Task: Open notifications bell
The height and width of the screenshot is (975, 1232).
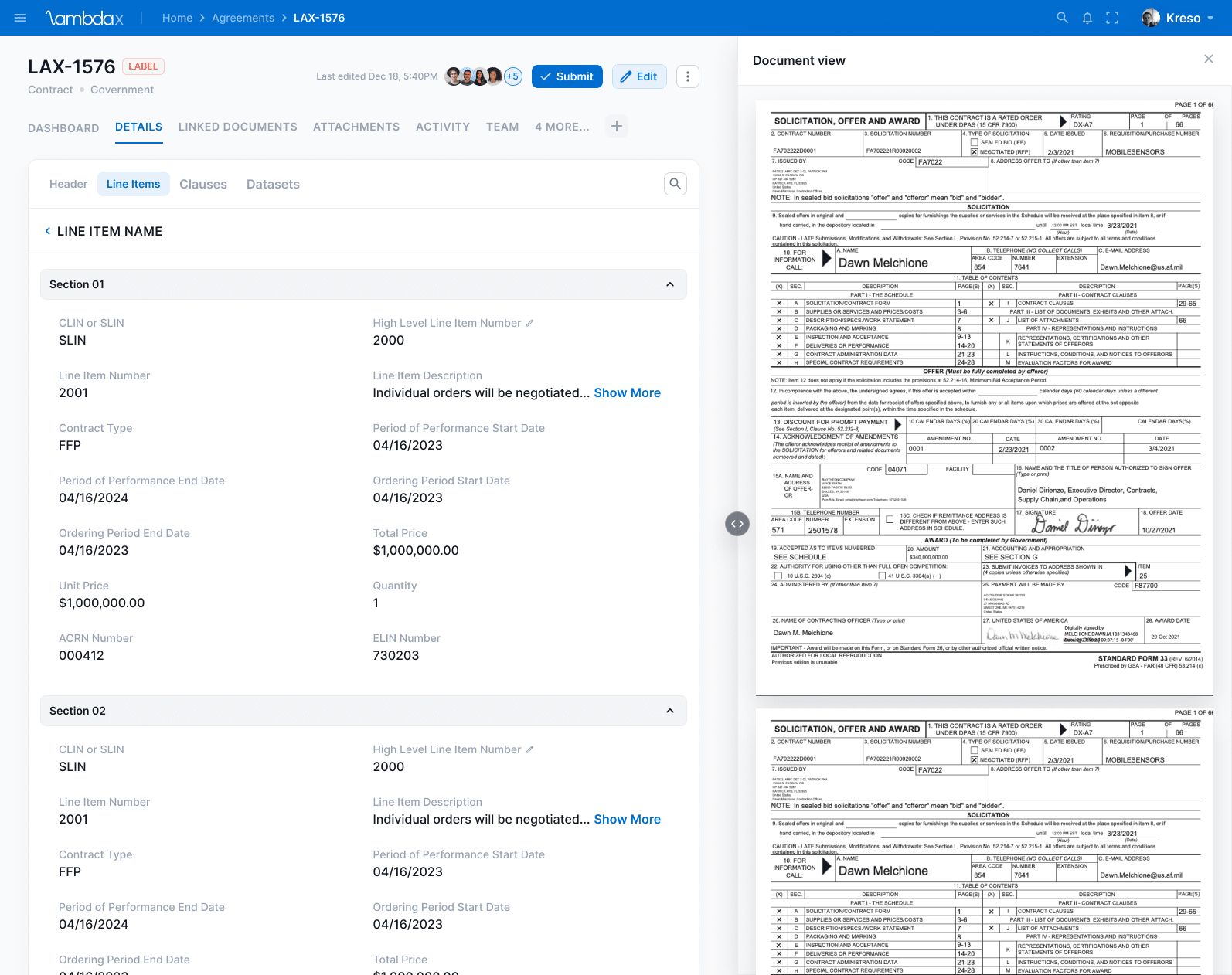Action: point(1087,18)
